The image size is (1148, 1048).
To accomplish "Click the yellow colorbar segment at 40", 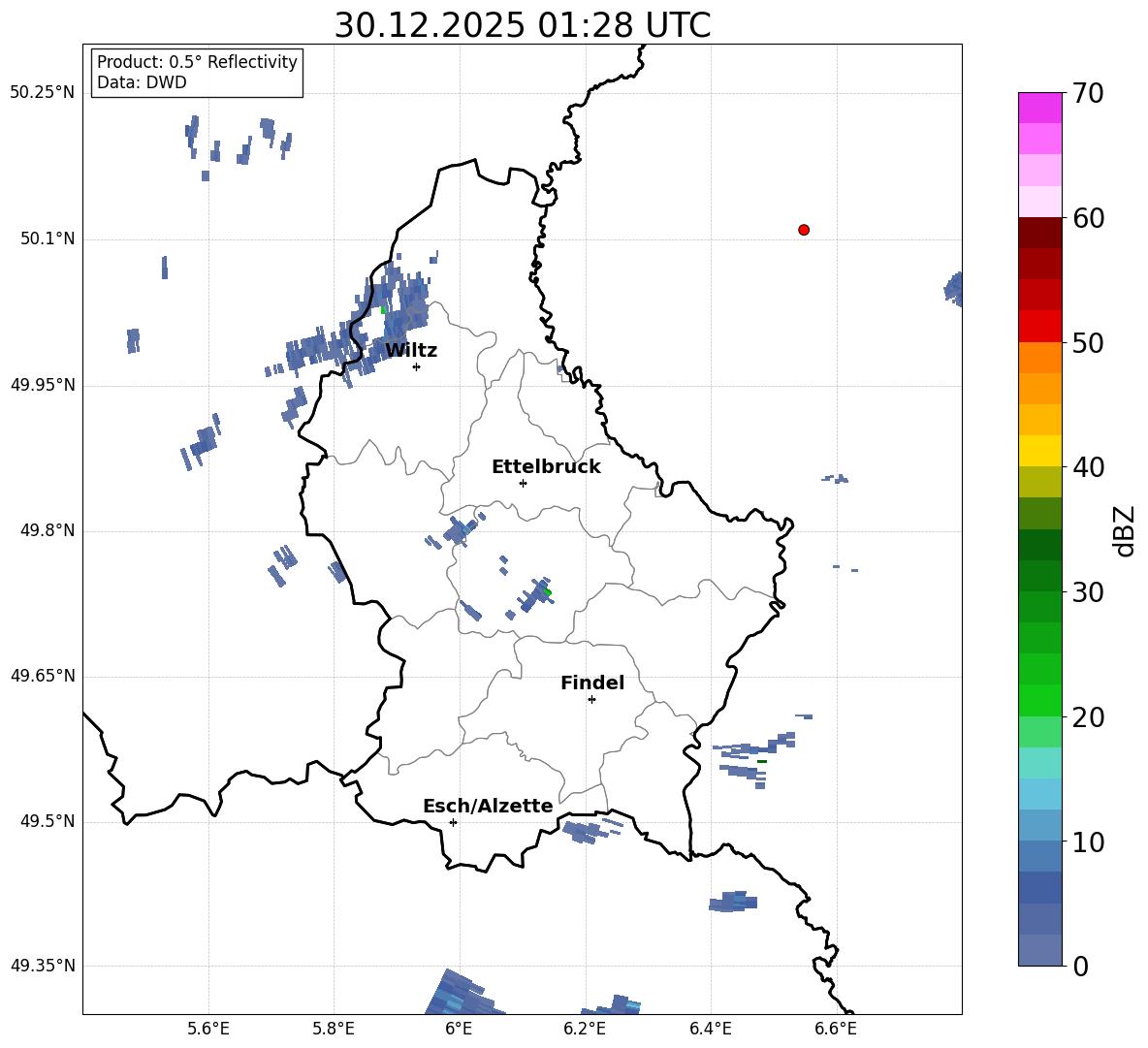I will click(x=1039, y=451).
